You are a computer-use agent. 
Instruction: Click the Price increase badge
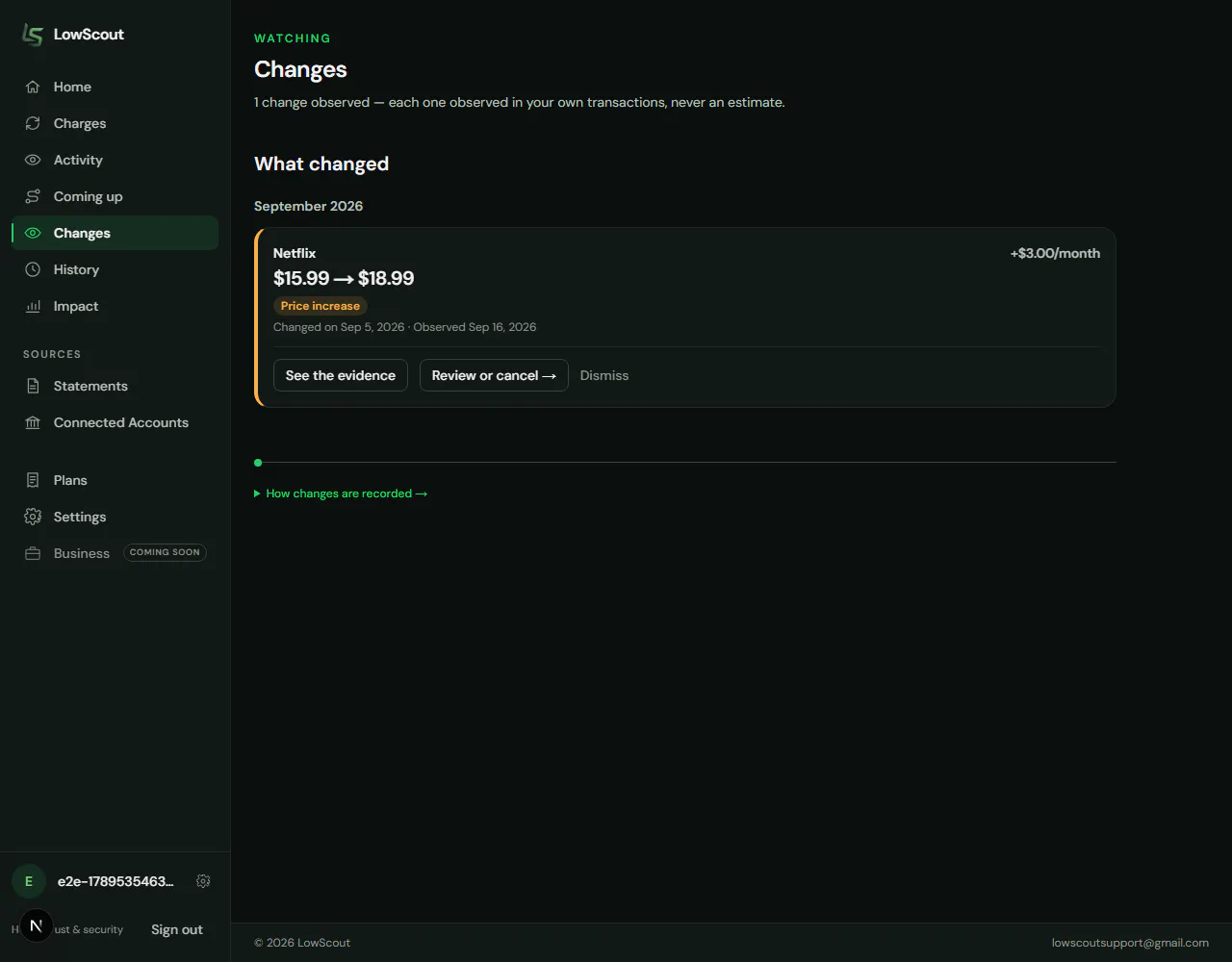pyautogui.click(x=321, y=306)
